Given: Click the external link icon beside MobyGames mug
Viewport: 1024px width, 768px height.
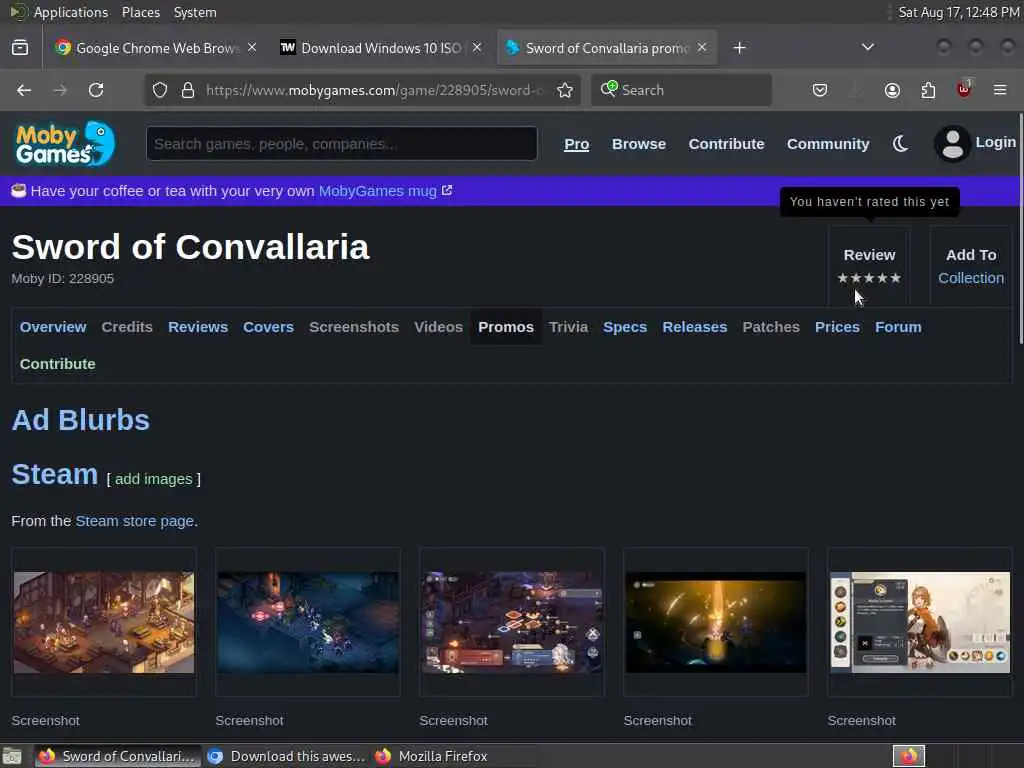Looking at the screenshot, I should click(x=447, y=190).
